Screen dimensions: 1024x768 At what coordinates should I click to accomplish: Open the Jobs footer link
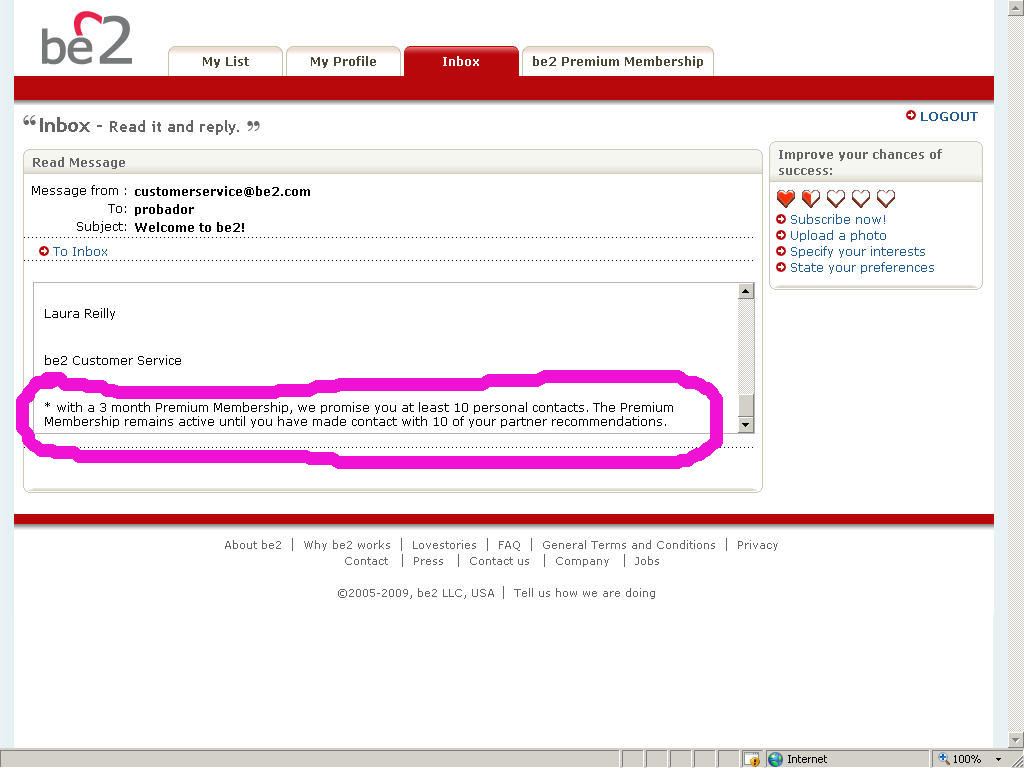click(647, 561)
